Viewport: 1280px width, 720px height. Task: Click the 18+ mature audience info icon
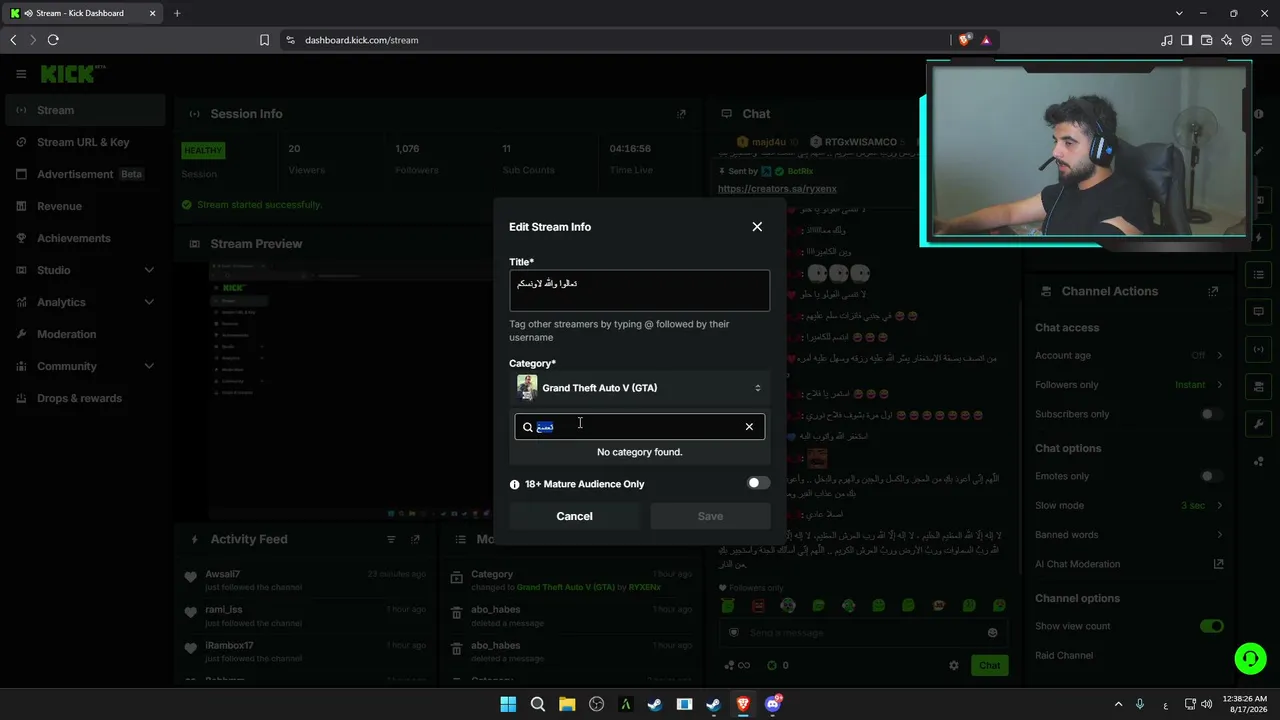pyautogui.click(x=515, y=484)
